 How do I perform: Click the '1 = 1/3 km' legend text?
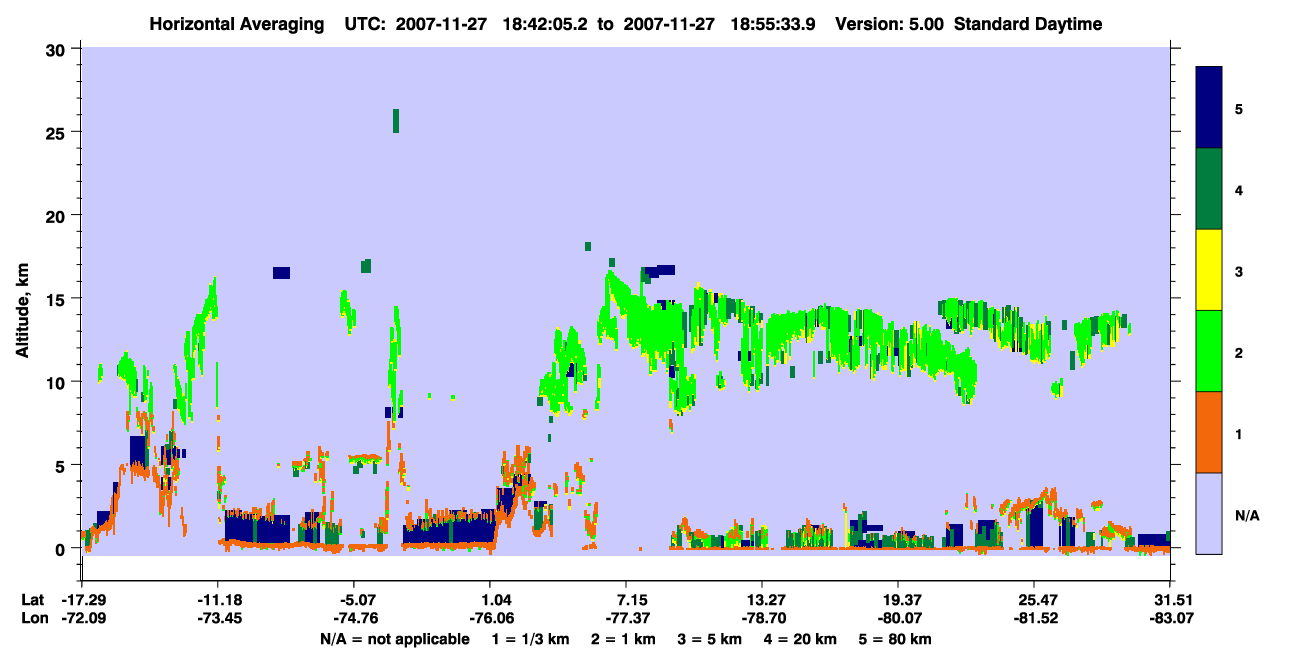coord(531,639)
